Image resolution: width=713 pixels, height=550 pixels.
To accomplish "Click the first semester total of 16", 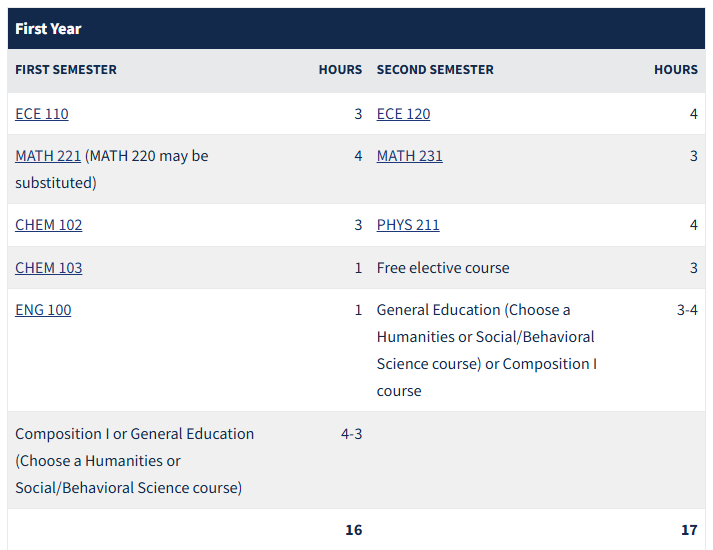I will [353, 529].
